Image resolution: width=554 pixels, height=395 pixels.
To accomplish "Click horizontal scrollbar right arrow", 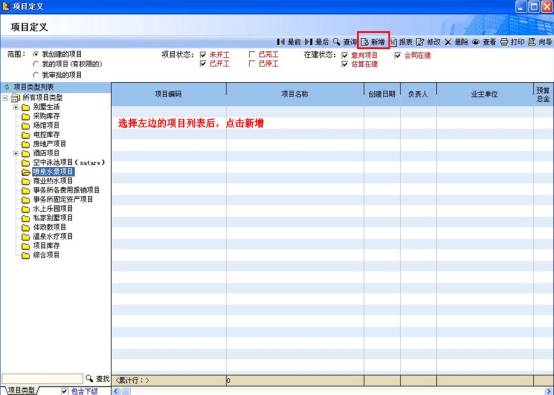I will 549,391.
